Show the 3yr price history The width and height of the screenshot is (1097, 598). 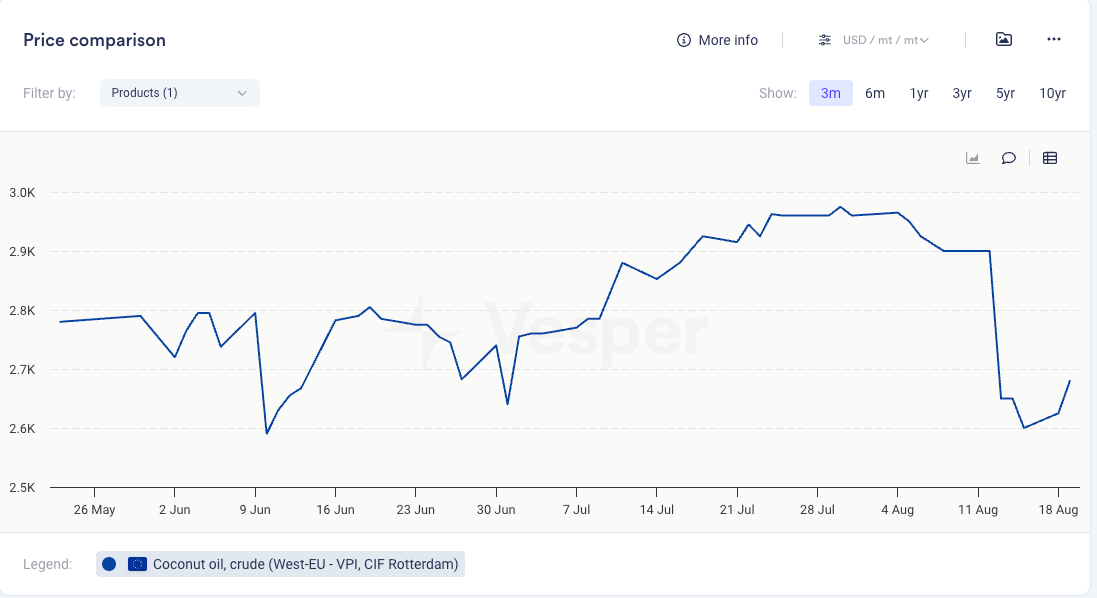pyautogui.click(x=962, y=93)
